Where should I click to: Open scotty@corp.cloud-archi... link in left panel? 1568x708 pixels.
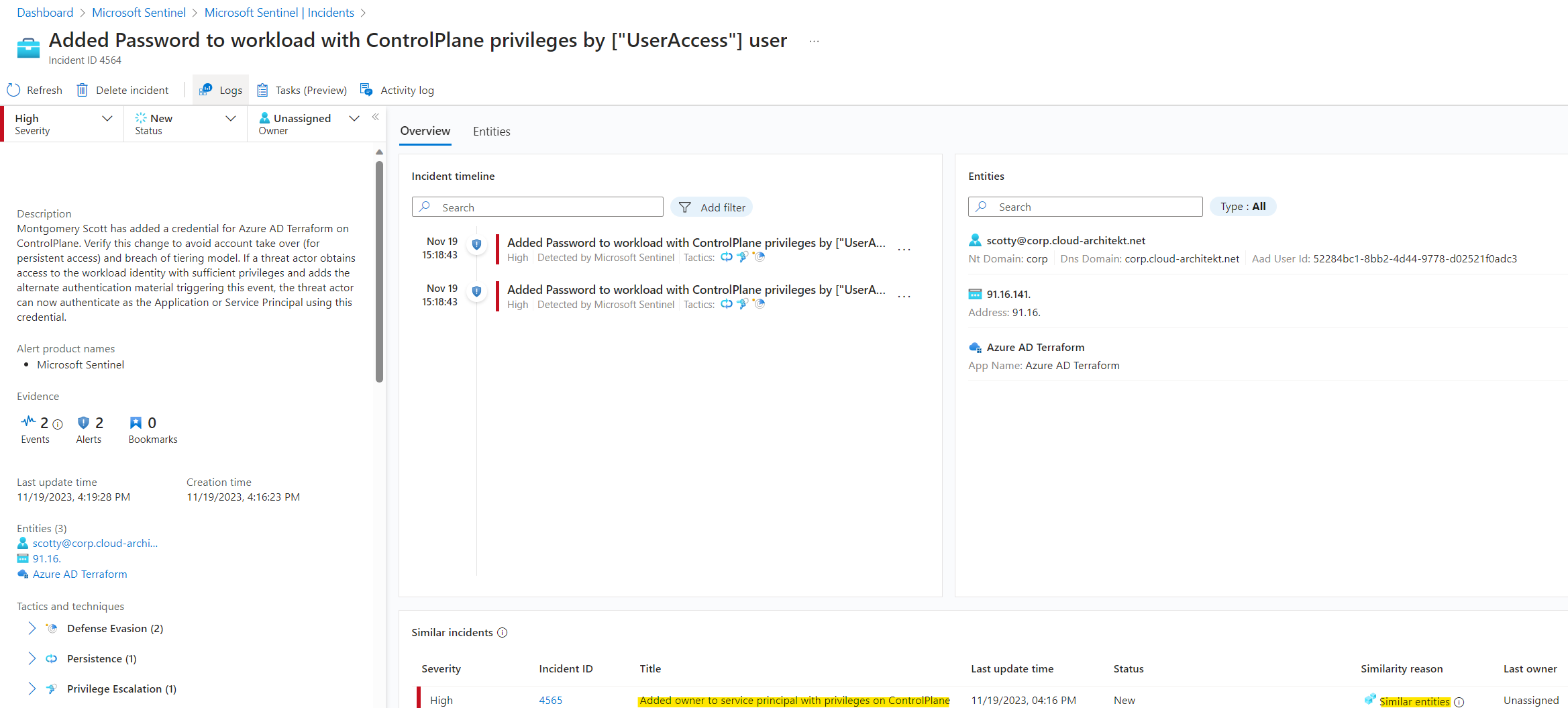coord(95,543)
